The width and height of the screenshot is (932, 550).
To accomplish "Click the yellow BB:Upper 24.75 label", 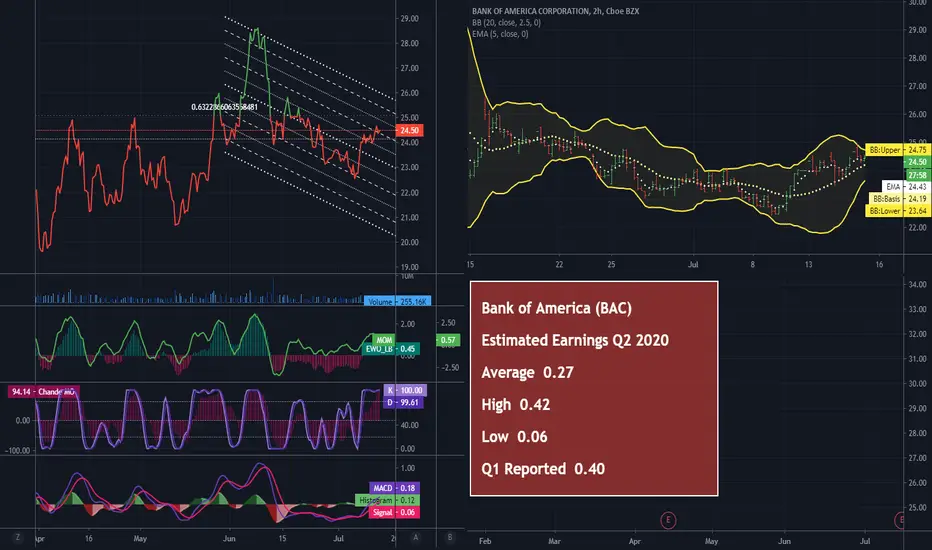I will pyautogui.click(x=897, y=150).
